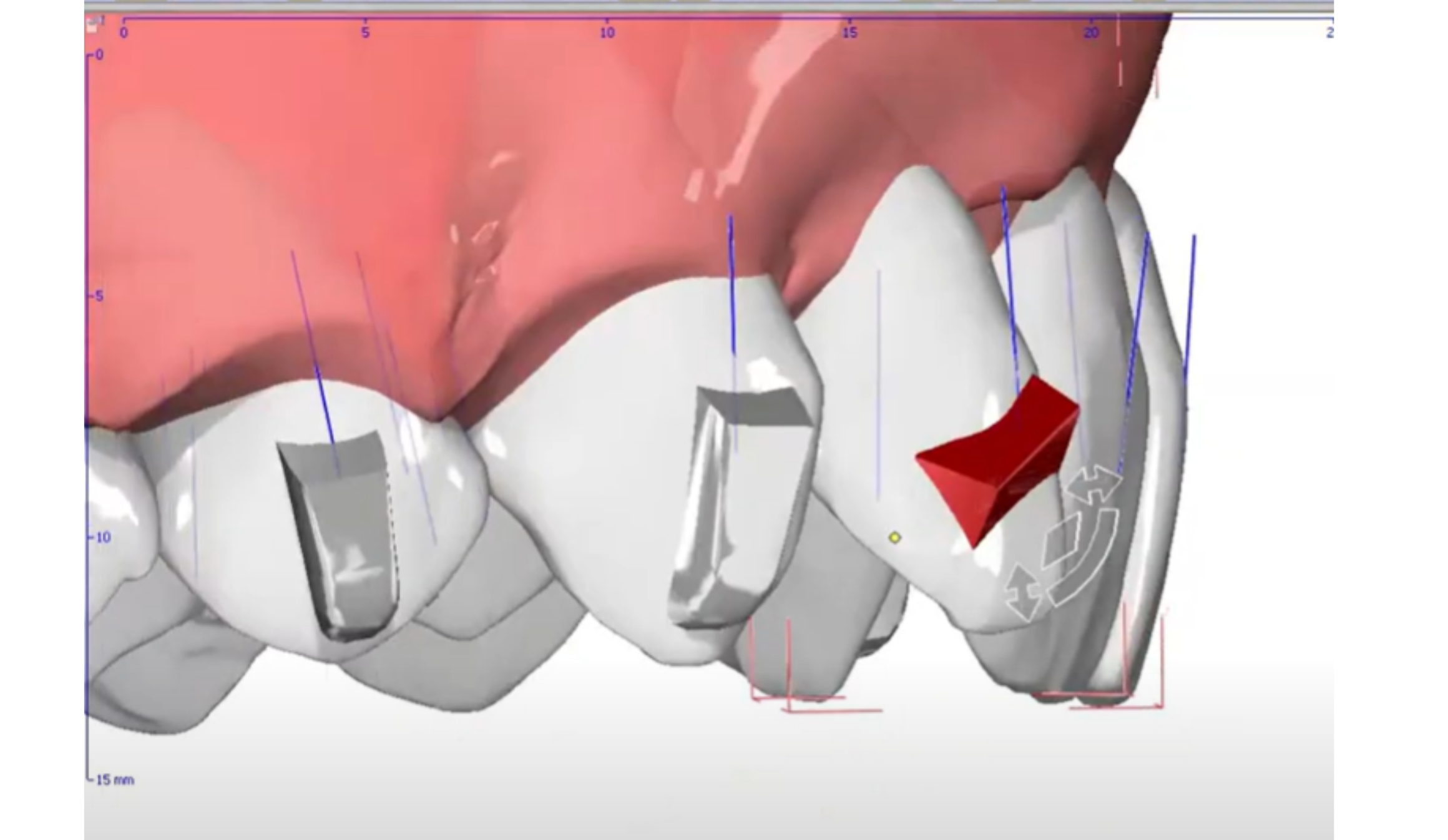The image size is (1448, 840).
Task: Click the diamond-shaped tilt handle
Action: pyautogui.click(x=1060, y=541)
